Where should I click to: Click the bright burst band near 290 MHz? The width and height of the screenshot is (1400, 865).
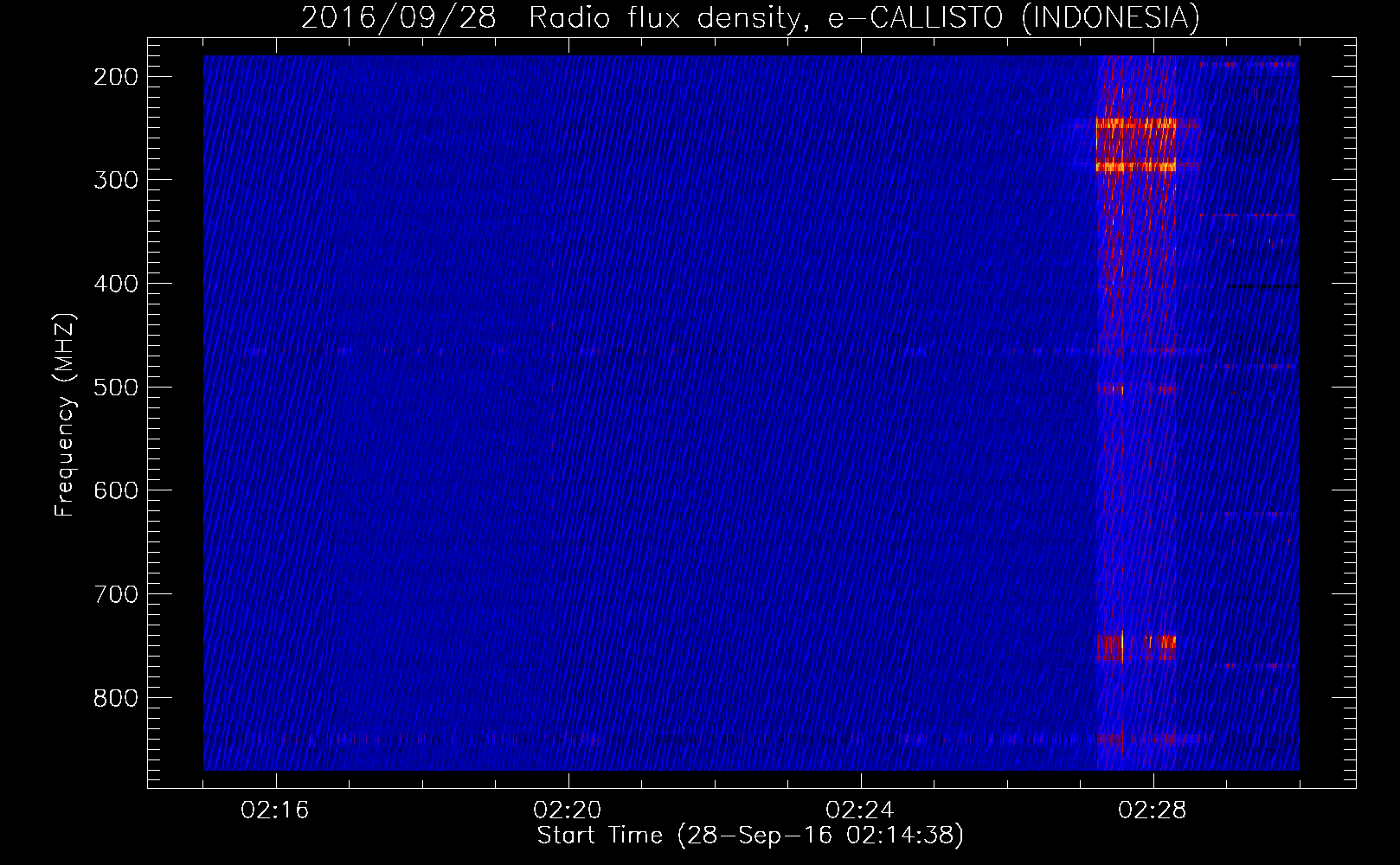pyautogui.click(x=1136, y=166)
